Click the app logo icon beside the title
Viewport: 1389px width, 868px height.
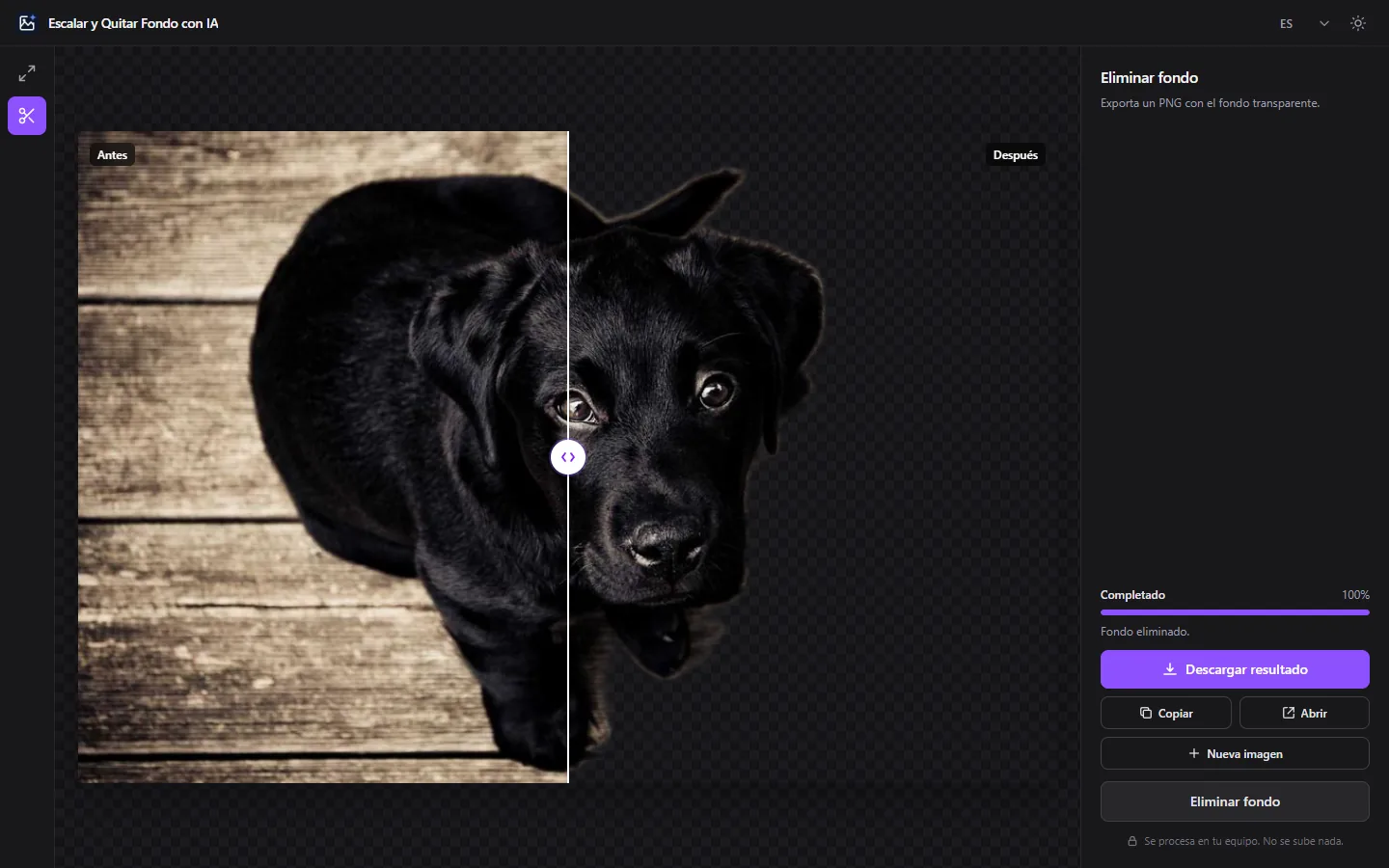point(27,23)
